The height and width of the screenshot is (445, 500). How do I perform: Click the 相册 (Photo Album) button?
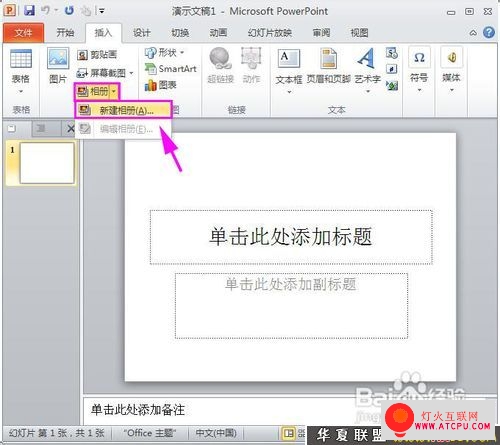(x=93, y=91)
